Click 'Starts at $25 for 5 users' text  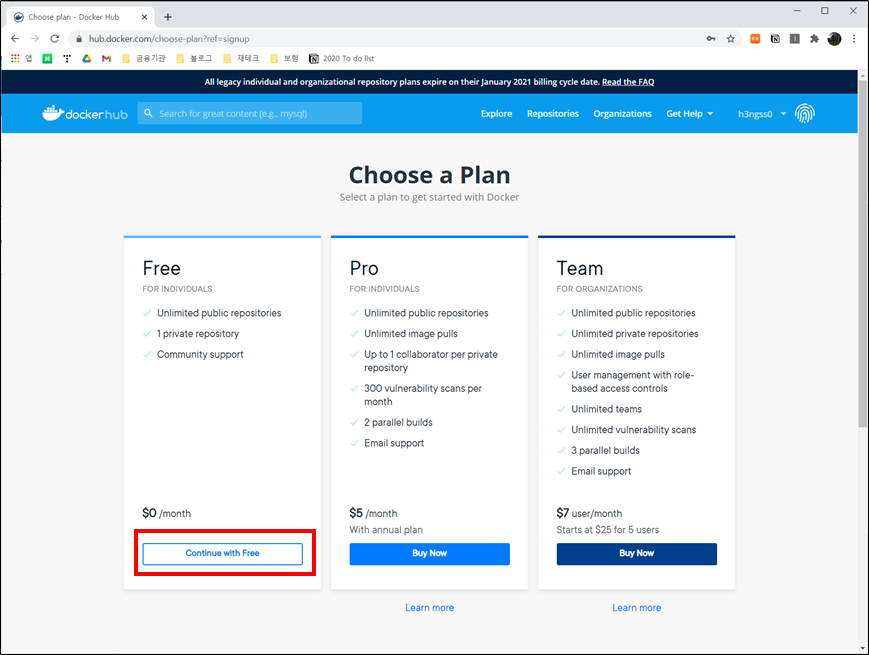pos(608,530)
